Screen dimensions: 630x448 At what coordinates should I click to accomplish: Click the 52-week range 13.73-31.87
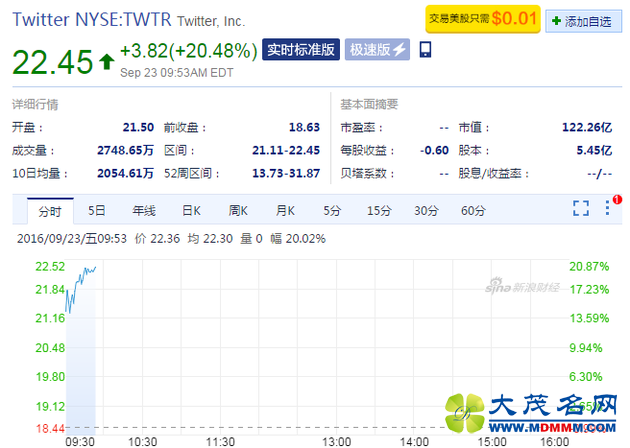click(286, 173)
